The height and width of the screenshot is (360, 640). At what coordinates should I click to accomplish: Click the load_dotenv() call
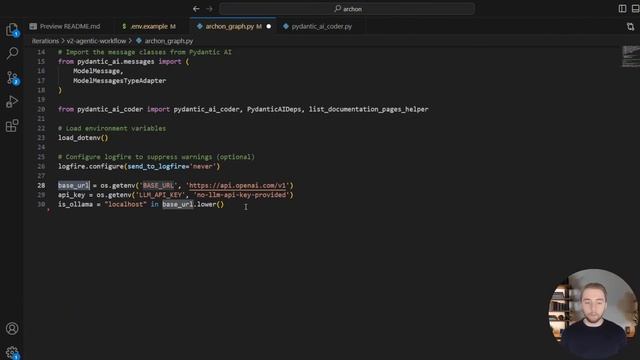(83, 138)
